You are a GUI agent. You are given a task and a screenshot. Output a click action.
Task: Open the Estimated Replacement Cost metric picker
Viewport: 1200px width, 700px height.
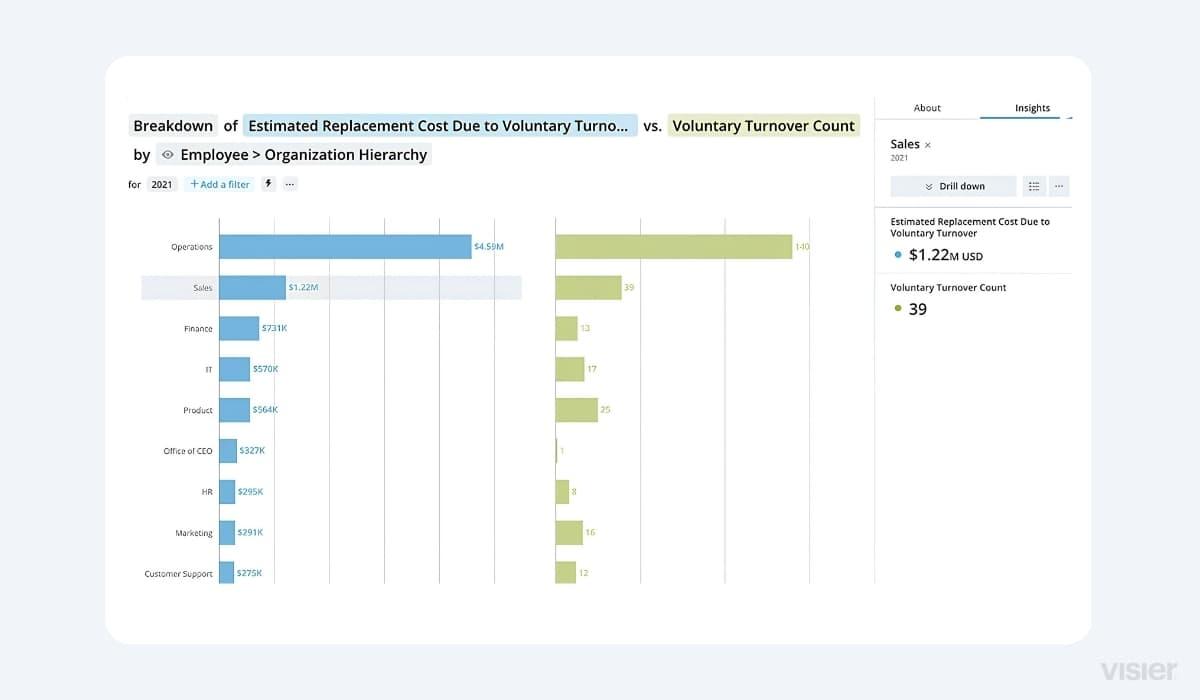point(440,126)
